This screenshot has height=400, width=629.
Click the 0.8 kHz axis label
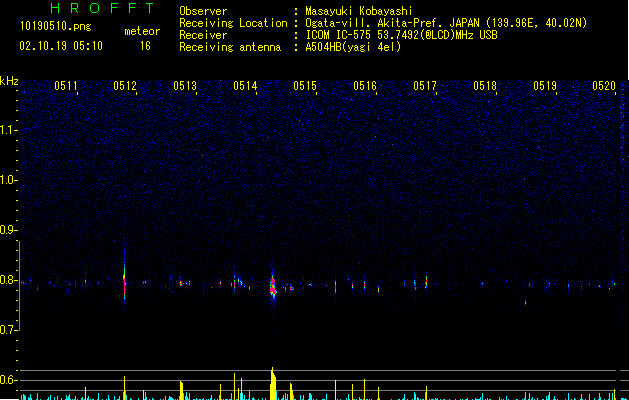coord(8,280)
